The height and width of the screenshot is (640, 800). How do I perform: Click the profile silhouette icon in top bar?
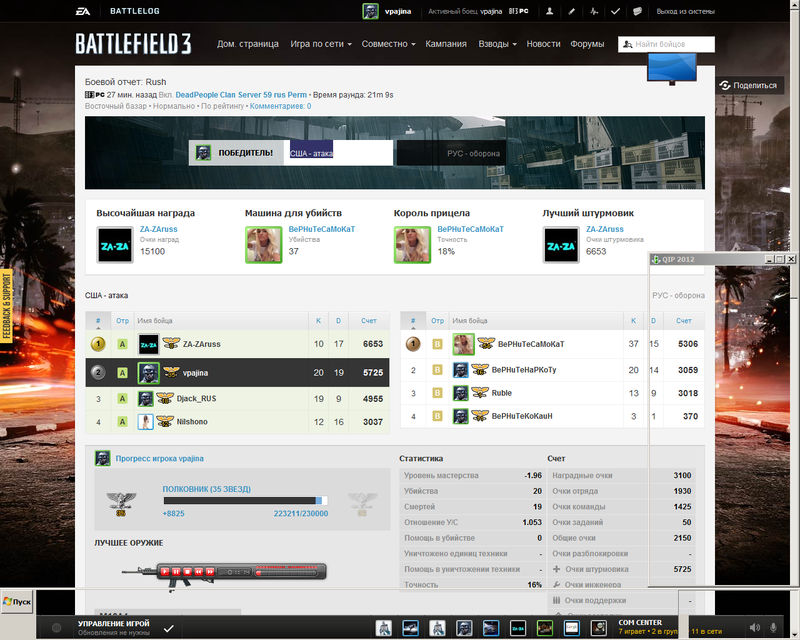551,11
